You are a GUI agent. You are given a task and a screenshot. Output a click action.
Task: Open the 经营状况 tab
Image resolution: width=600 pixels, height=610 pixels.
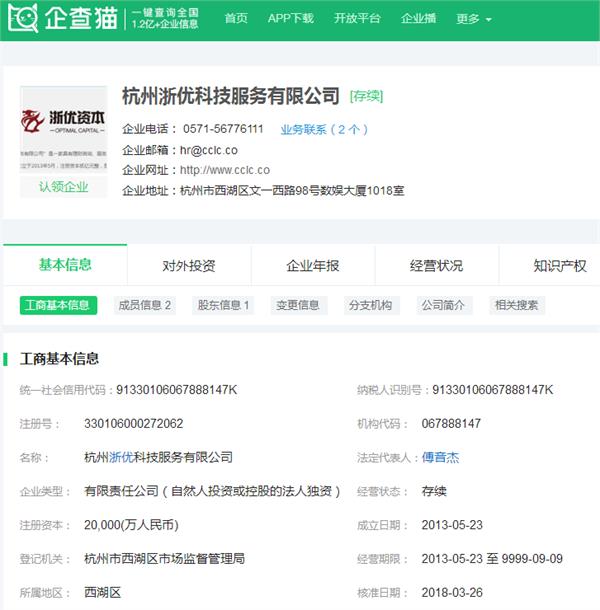[436, 266]
